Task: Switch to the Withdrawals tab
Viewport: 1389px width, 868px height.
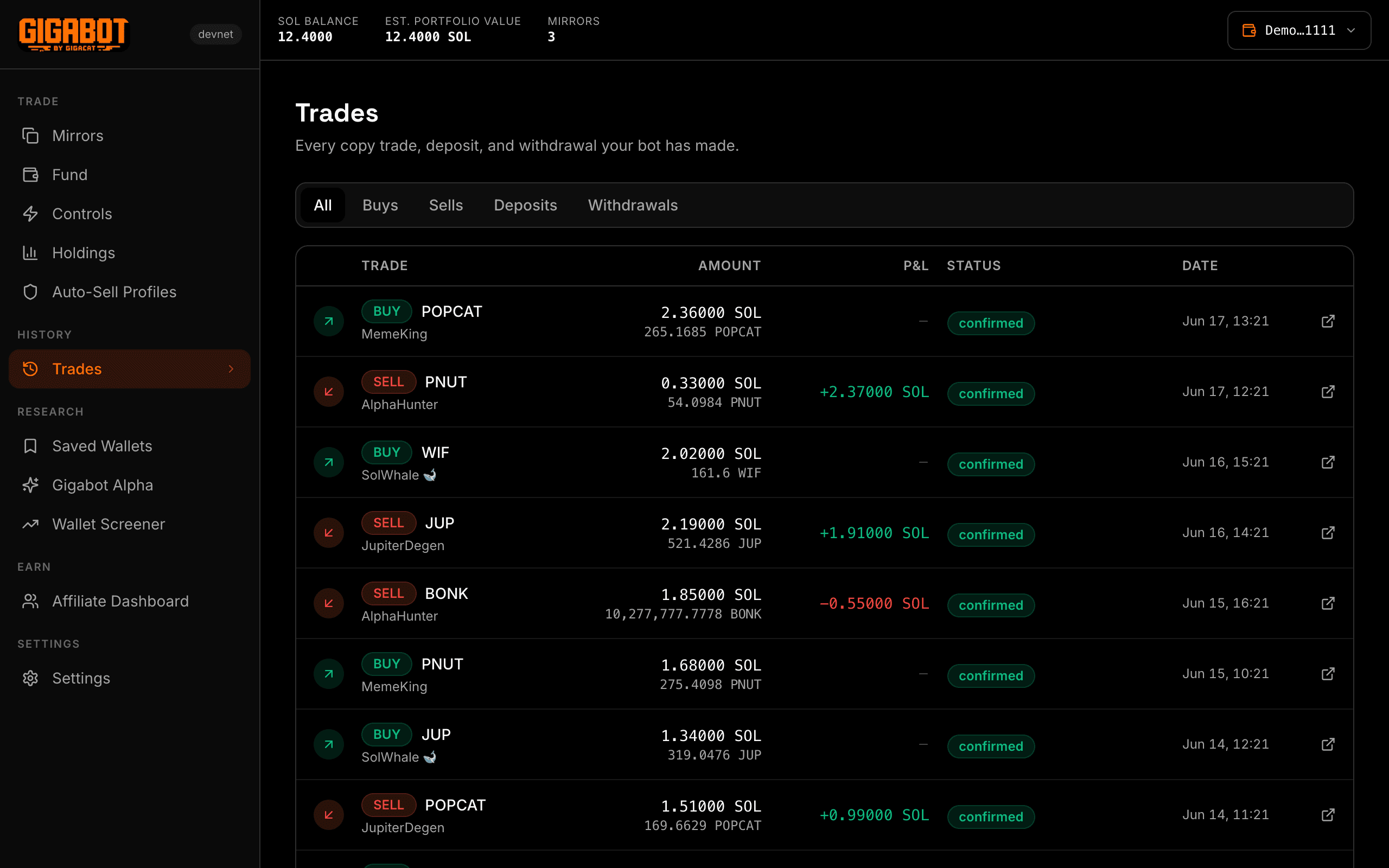Action: click(633, 205)
